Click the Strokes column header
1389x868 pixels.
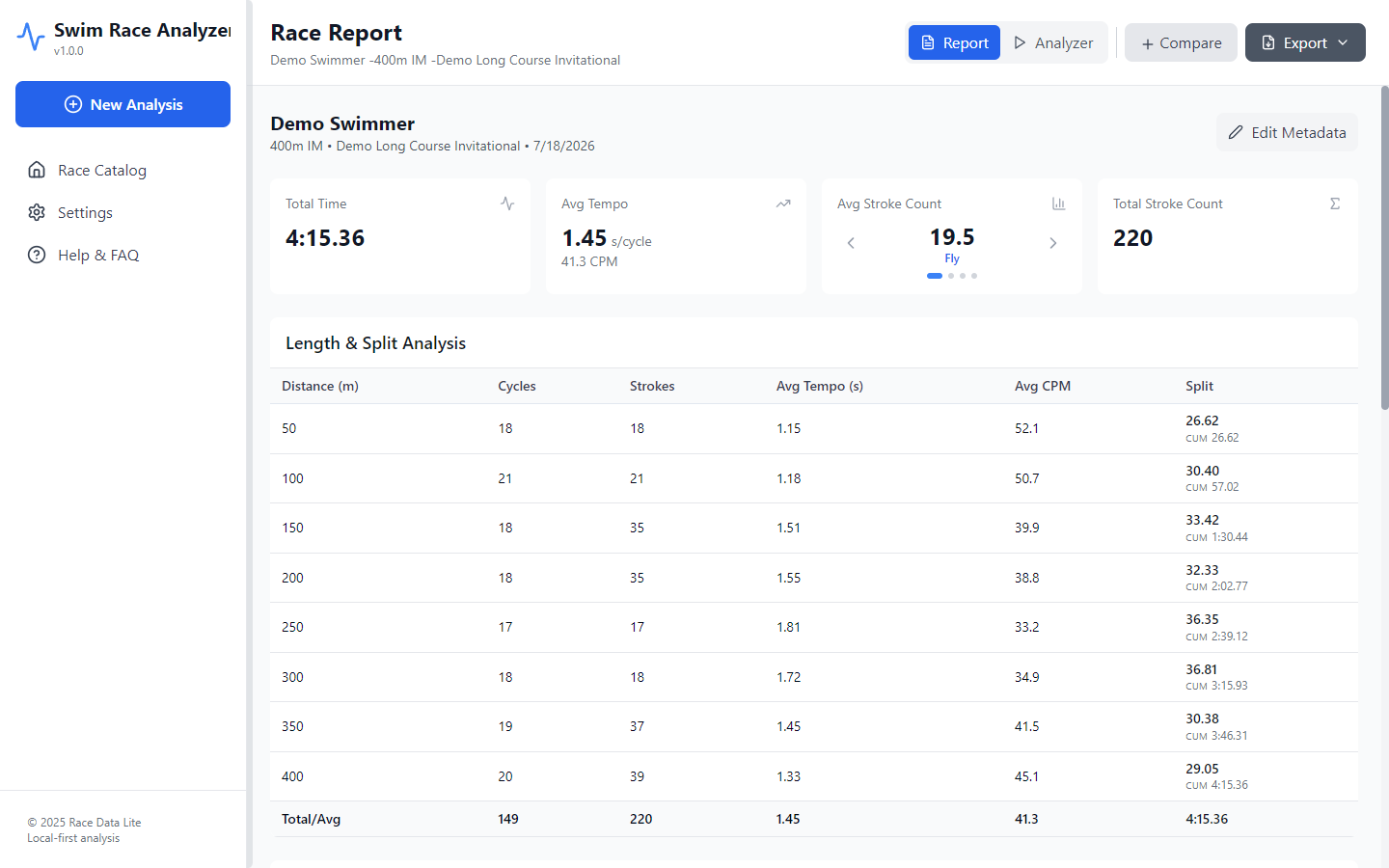(652, 386)
